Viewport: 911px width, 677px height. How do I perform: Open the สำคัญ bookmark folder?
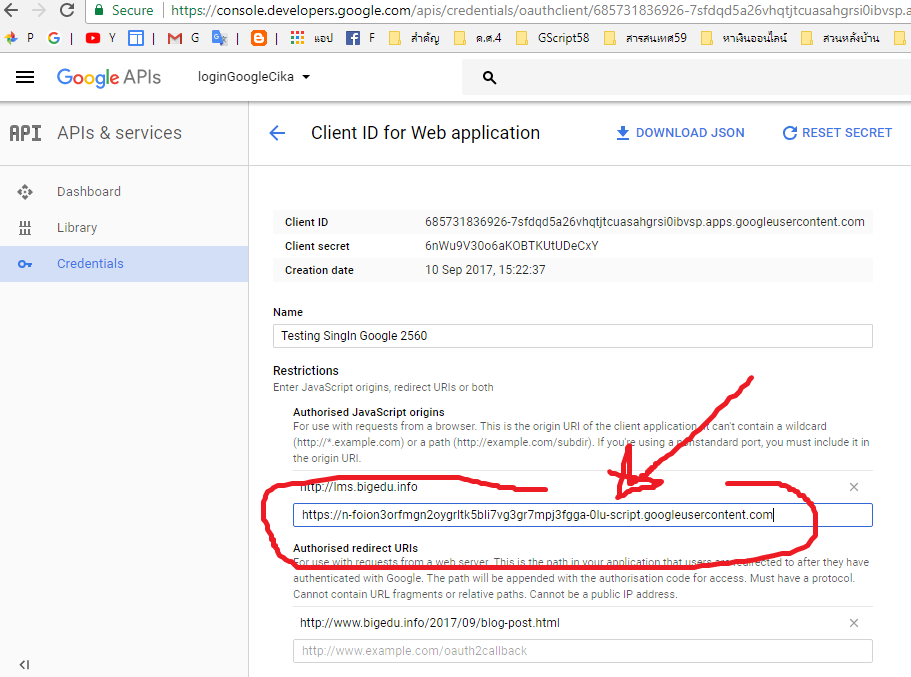click(414, 38)
